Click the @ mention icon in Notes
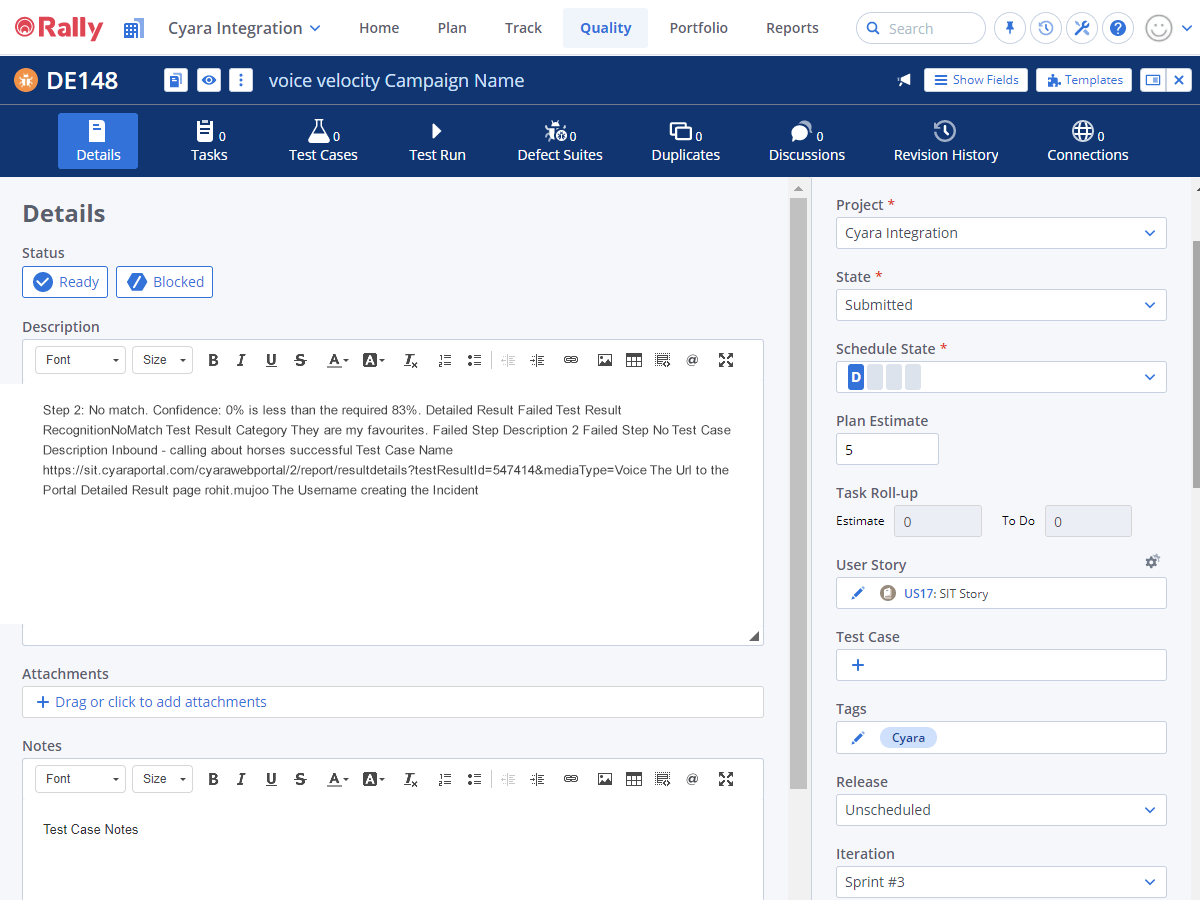Viewport: 1200px width, 900px height. [x=692, y=779]
